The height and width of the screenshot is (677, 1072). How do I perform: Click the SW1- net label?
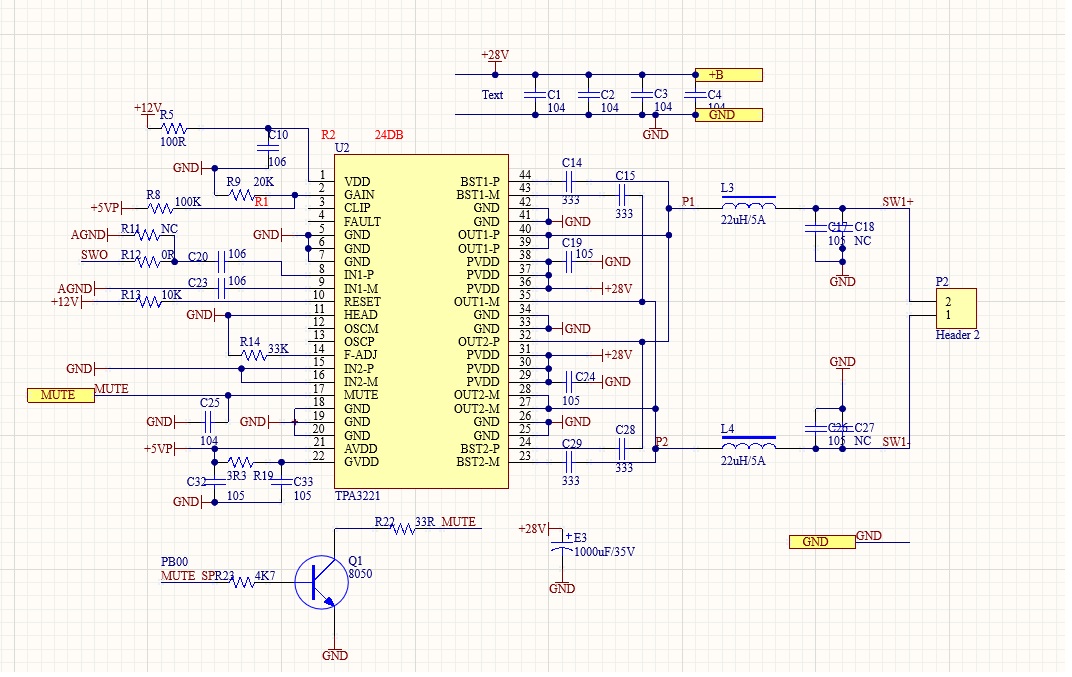point(896,442)
